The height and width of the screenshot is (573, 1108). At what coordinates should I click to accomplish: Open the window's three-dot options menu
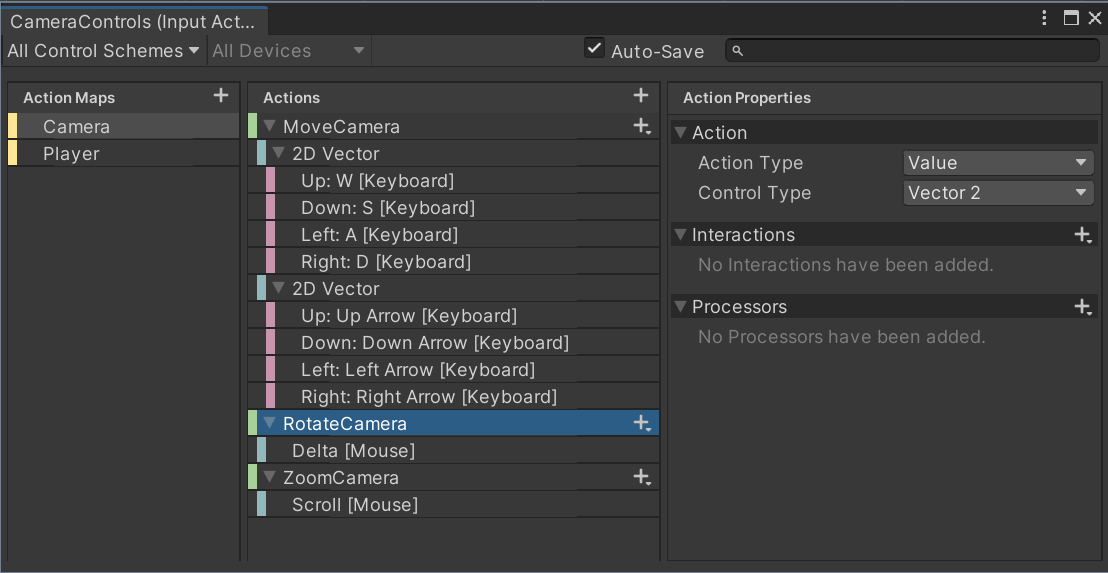[1044, 18]
